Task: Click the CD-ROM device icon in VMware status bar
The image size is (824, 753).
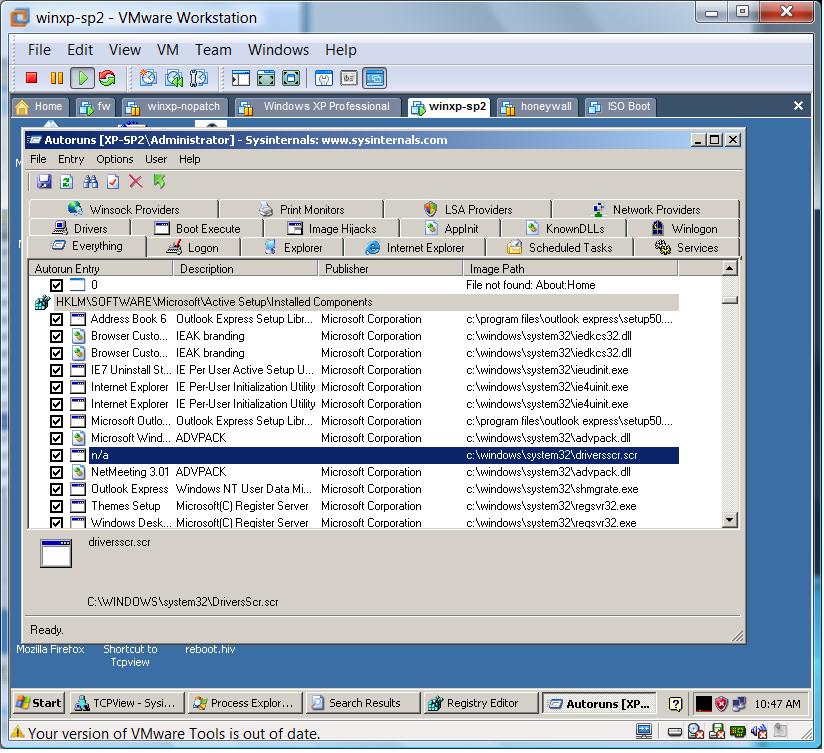Action: (696, 731)
